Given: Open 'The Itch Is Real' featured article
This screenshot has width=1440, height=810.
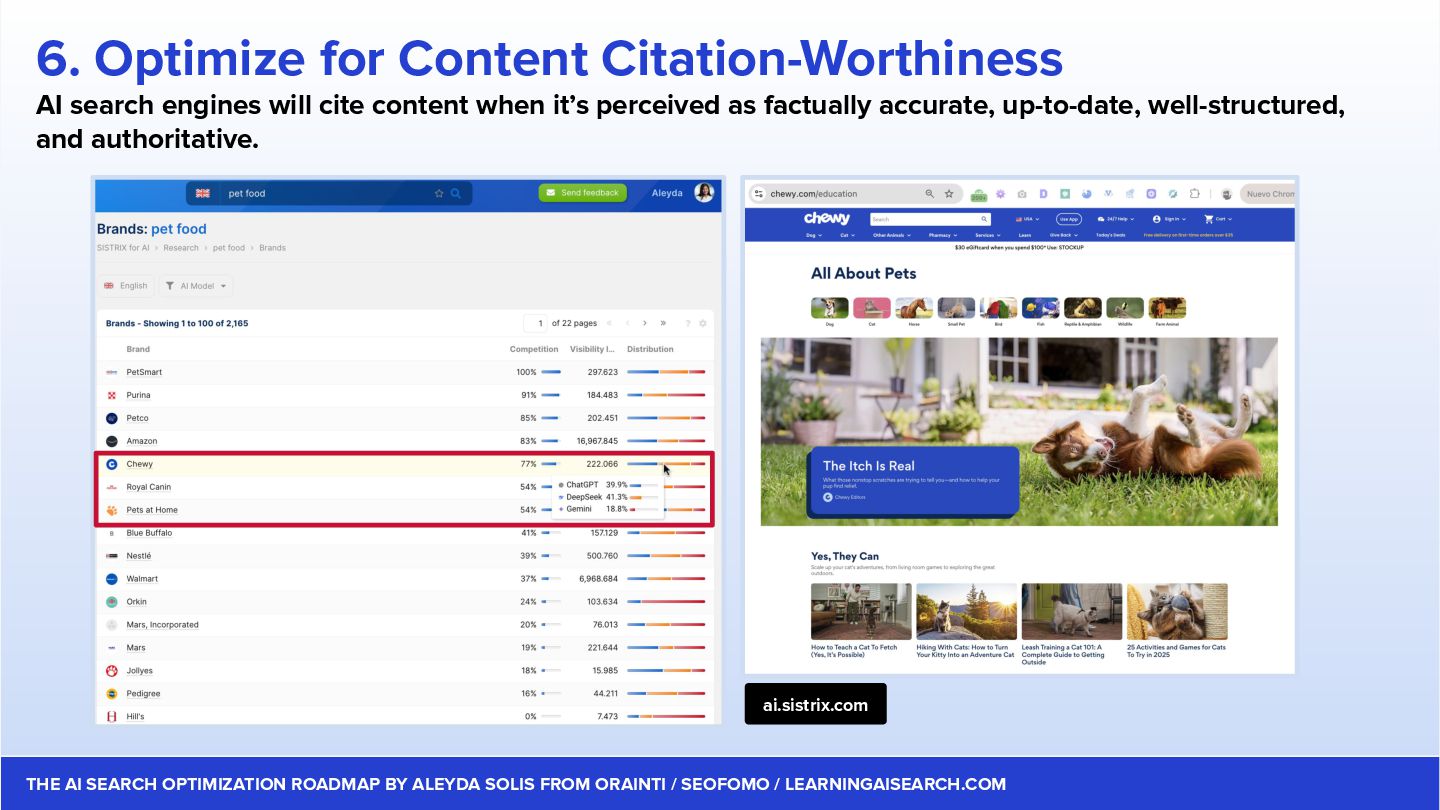Looking at the screenshot, I should tap(914, 480).
